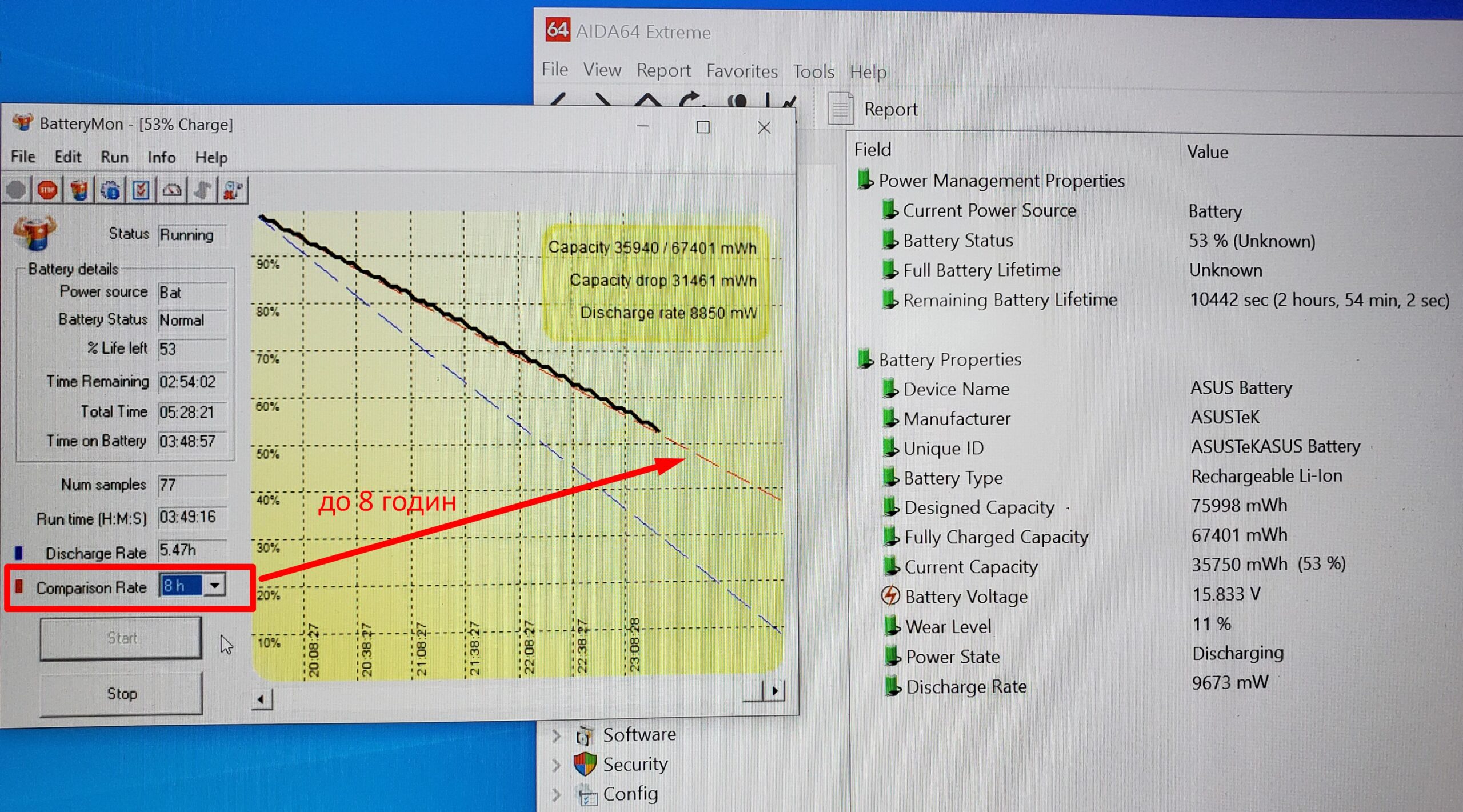Expand the Software tree node

pyautogui.click(x=557, y=735)
